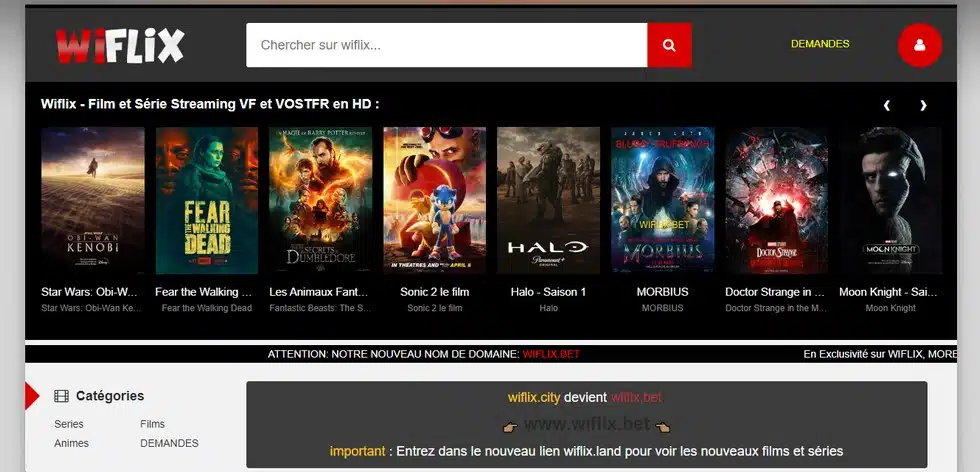Open the Sonic 2 poster

click(x=434, y=201)
